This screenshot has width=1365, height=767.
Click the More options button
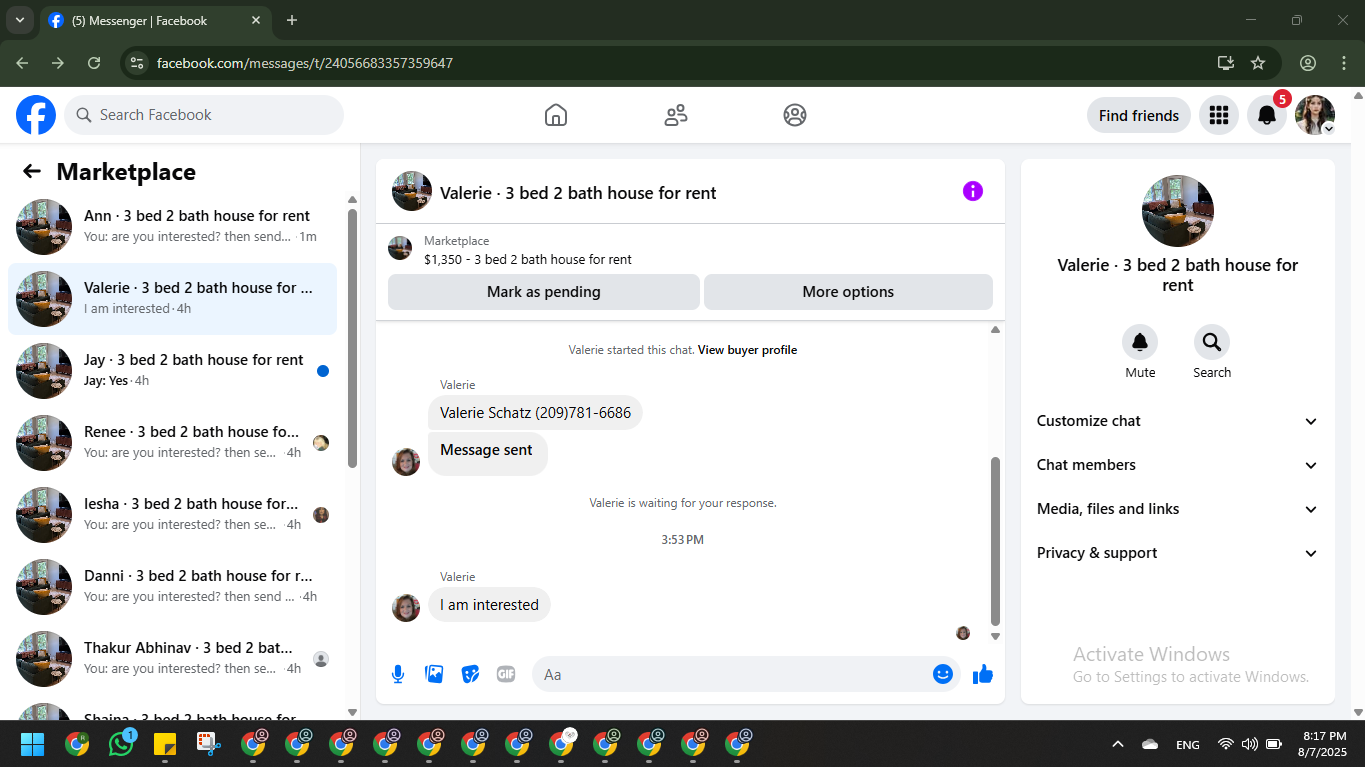848,292
